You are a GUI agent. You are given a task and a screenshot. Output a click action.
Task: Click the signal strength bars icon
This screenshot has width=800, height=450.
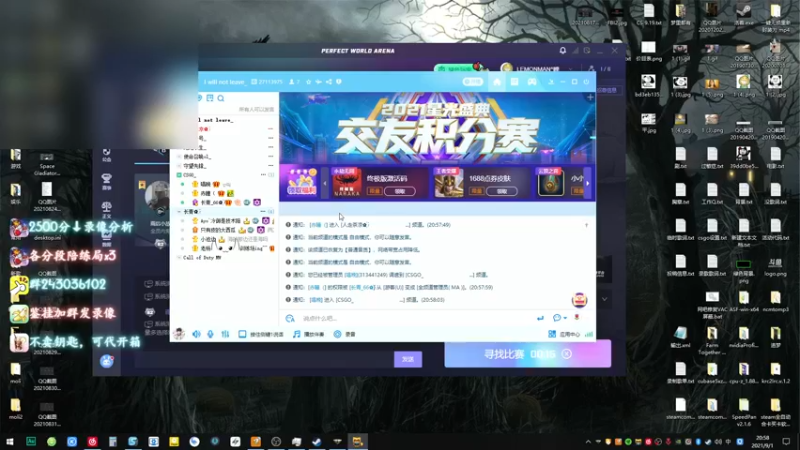[589, 334]
